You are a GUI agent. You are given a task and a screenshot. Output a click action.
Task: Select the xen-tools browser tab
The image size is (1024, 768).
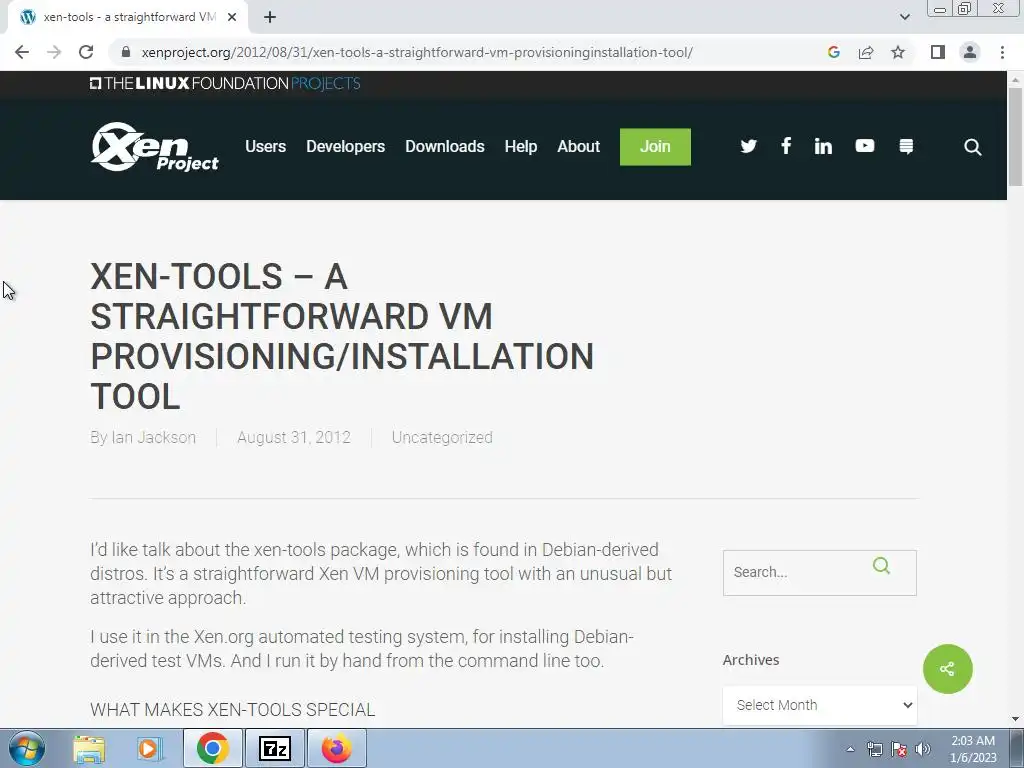[127, 18]
